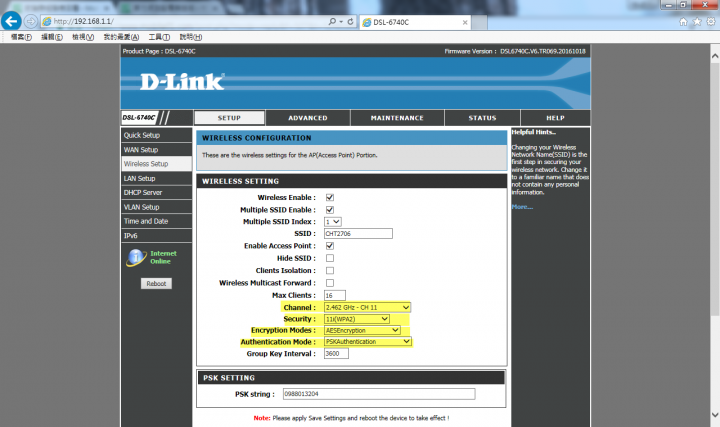Viewport: 720px width, 427px height.
Task: Open the Channel dropdown
Action: click(x=367, y=307)
